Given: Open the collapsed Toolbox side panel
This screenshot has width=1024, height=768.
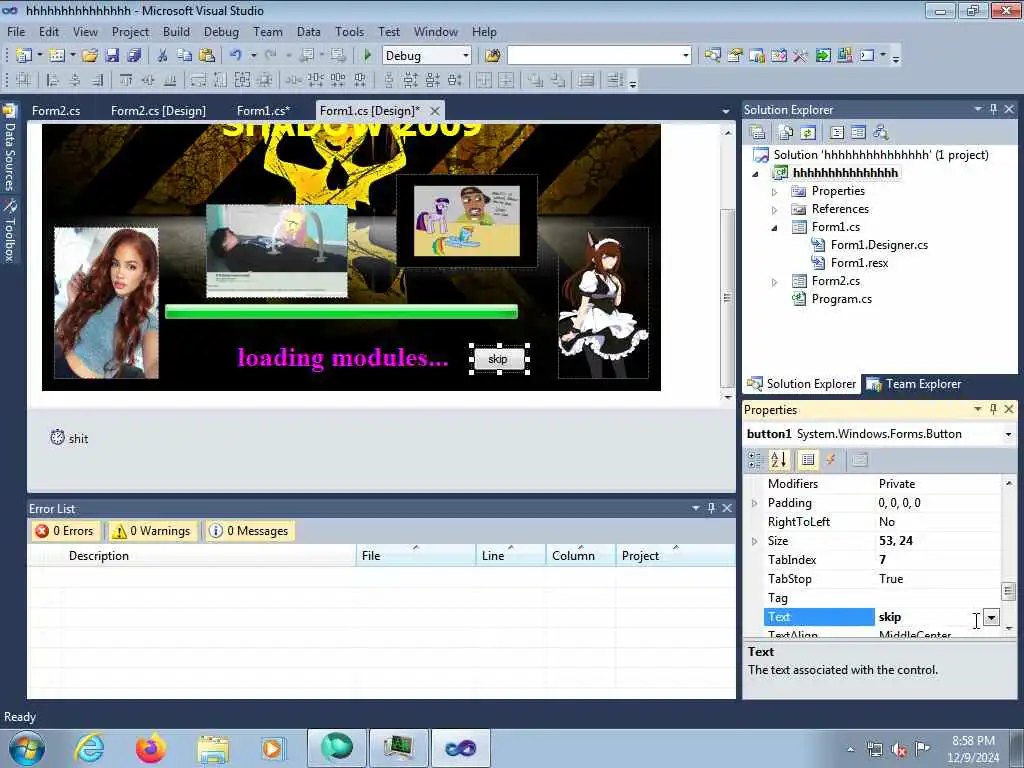Looking at the screenshot, I should click(10, 230).
